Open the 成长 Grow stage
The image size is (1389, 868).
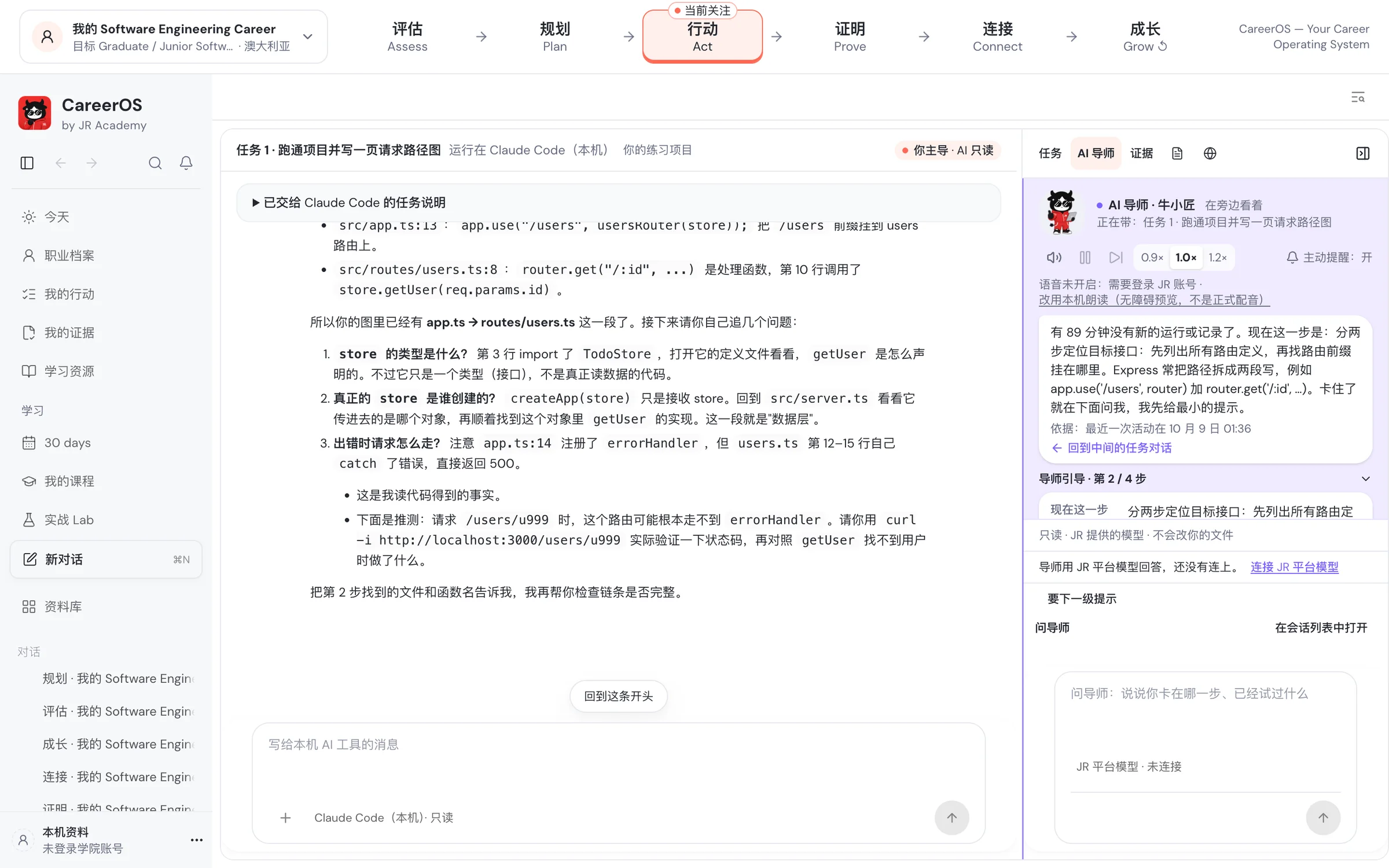pos(1145,36)
